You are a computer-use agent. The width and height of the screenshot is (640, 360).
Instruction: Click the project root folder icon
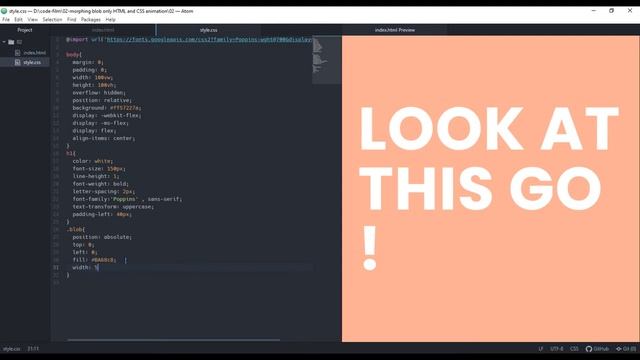tap(11, 42)
